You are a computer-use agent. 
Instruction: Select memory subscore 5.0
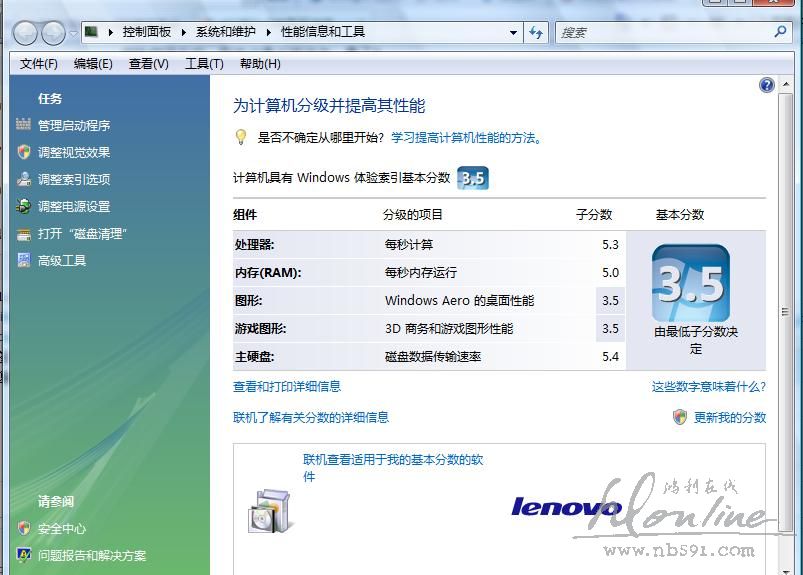[610, 273]
